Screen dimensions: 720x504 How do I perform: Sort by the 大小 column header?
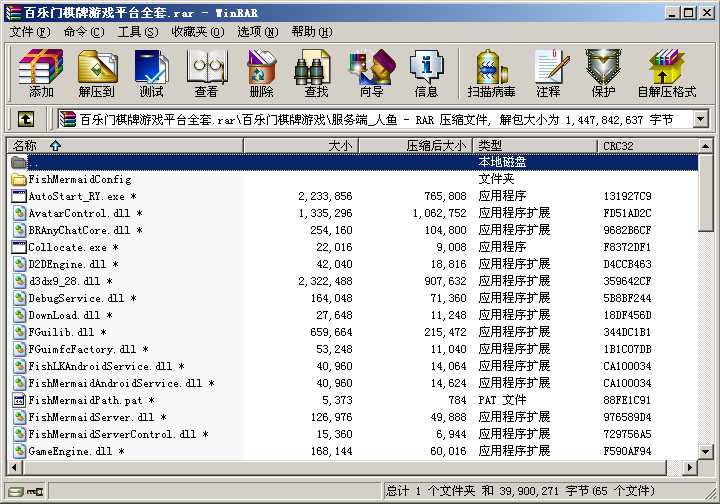point(301,146)
